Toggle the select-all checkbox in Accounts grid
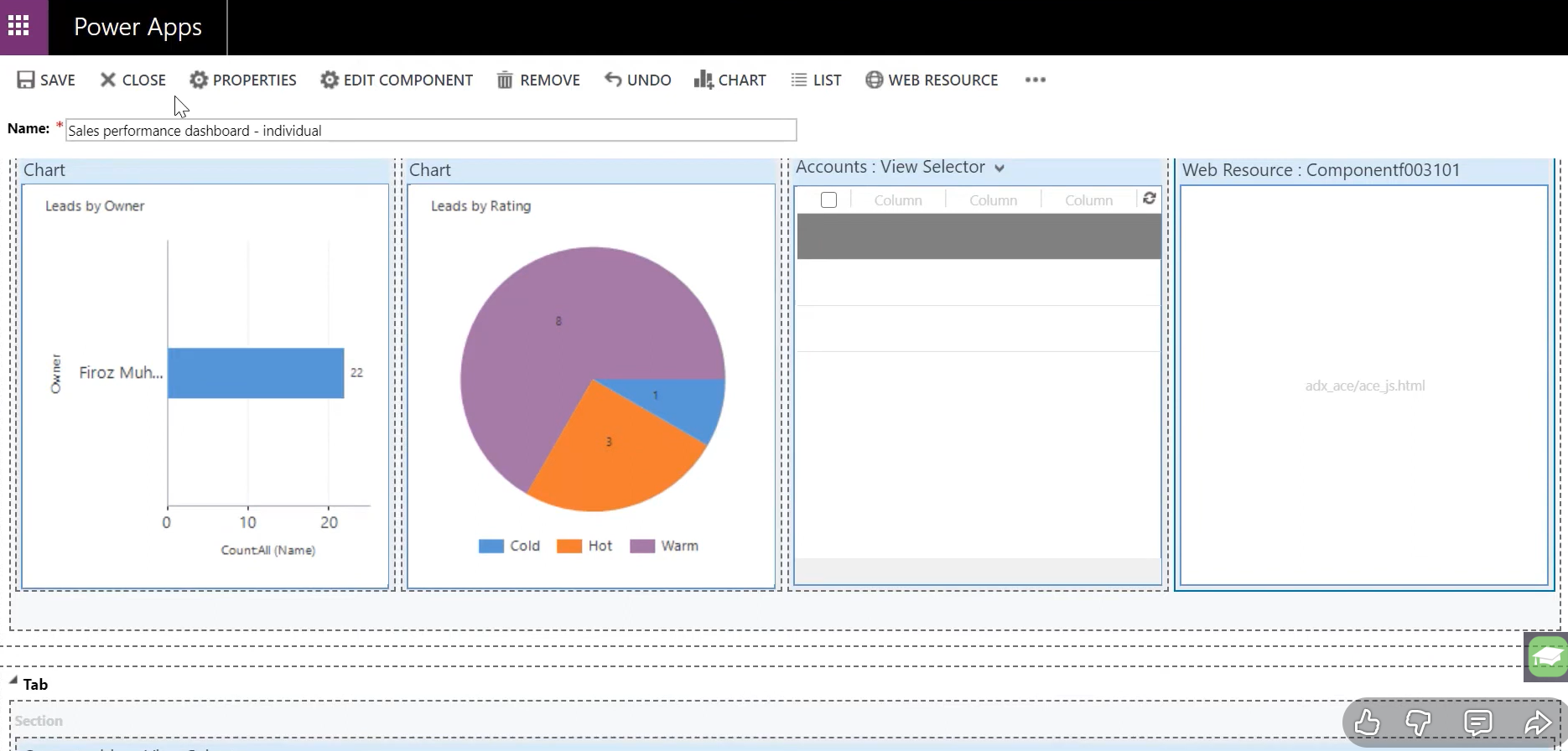This screenshot has height=751, width=1568. [x=828, y=200]
